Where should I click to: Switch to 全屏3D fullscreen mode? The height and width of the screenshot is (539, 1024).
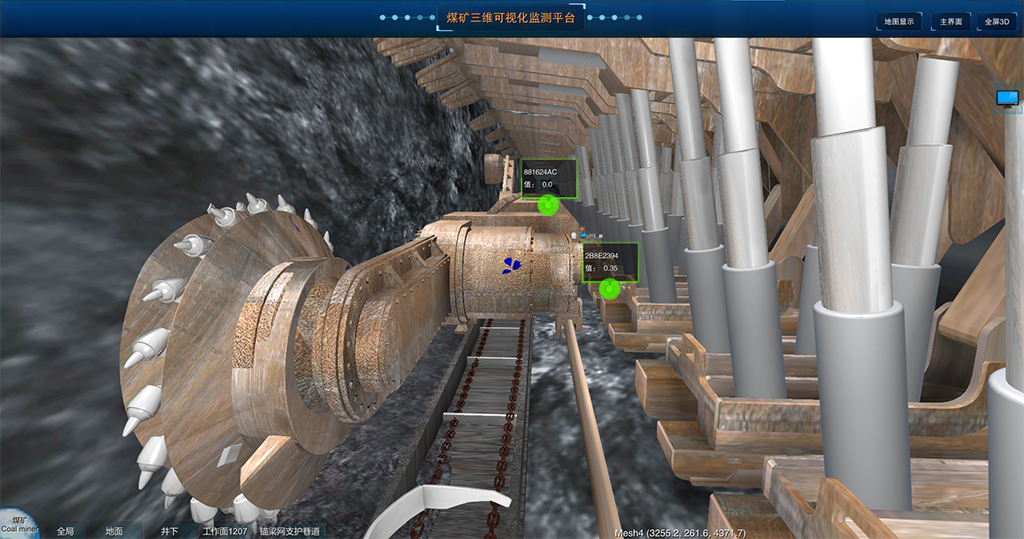997,22
